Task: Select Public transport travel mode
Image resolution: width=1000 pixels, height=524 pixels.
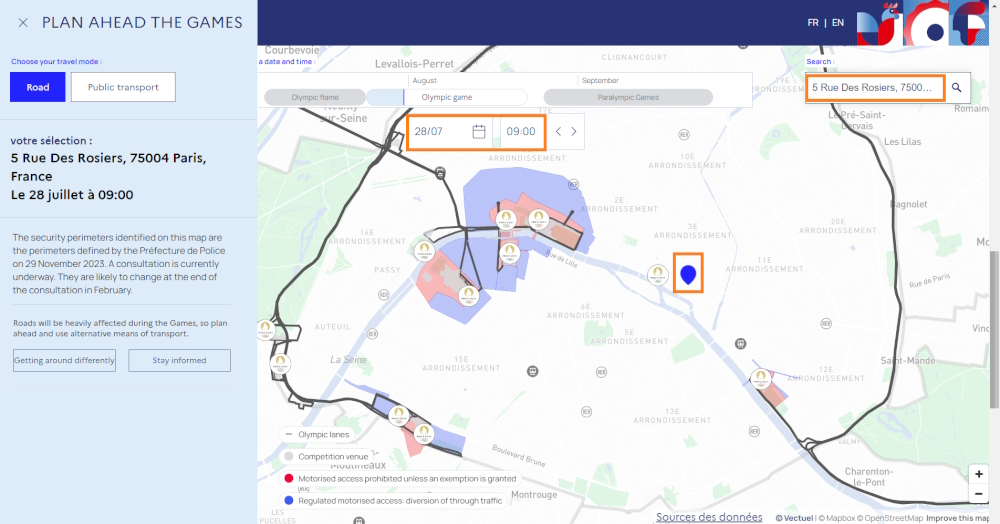Action: [x=123, y=87]
